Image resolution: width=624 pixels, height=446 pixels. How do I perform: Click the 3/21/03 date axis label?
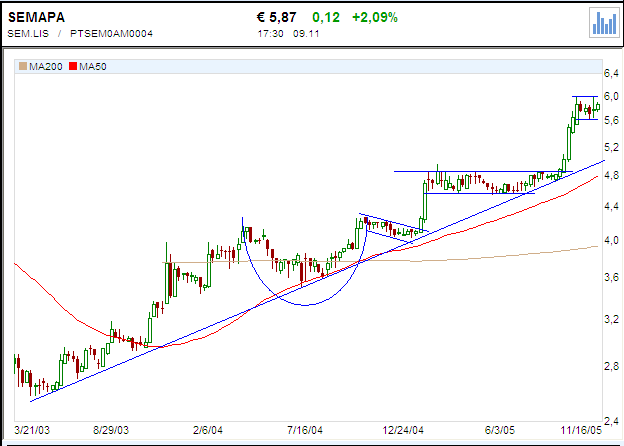[x=32, y=430]
